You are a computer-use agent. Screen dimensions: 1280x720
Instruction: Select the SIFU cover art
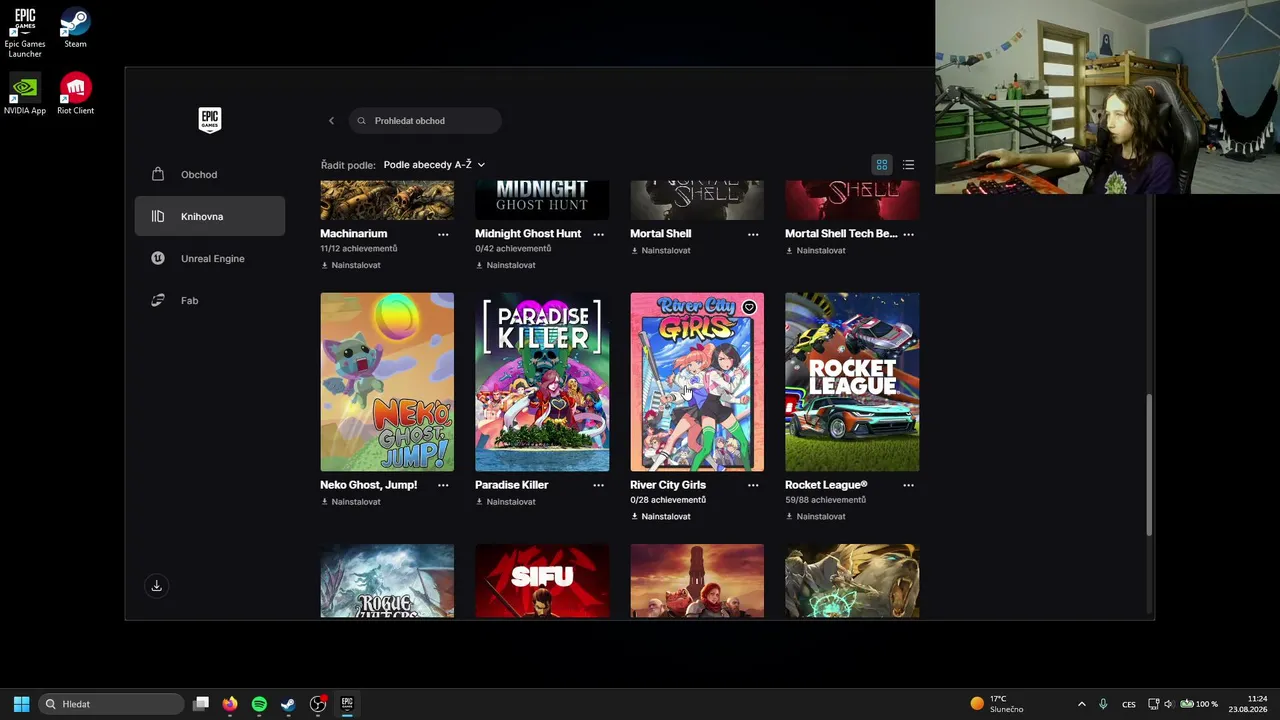tap(542, 581)
